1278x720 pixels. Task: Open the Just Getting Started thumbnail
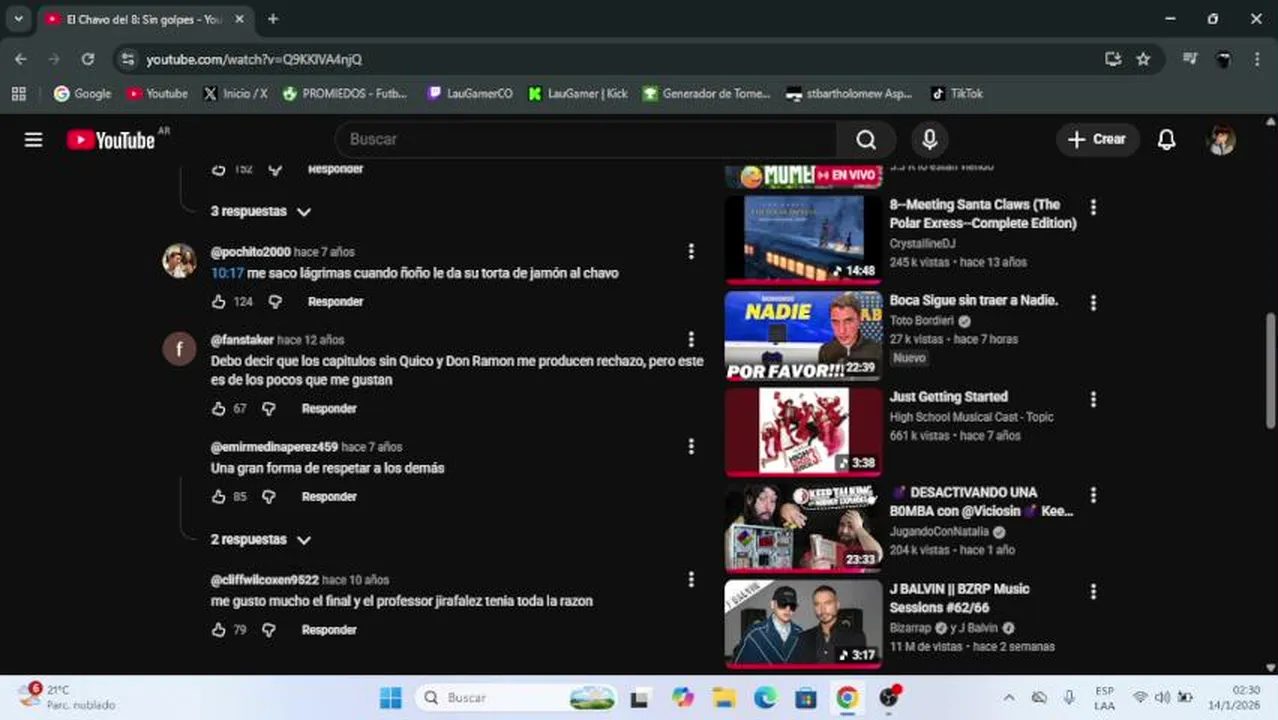pyautogui.click(x=804, y=431)
